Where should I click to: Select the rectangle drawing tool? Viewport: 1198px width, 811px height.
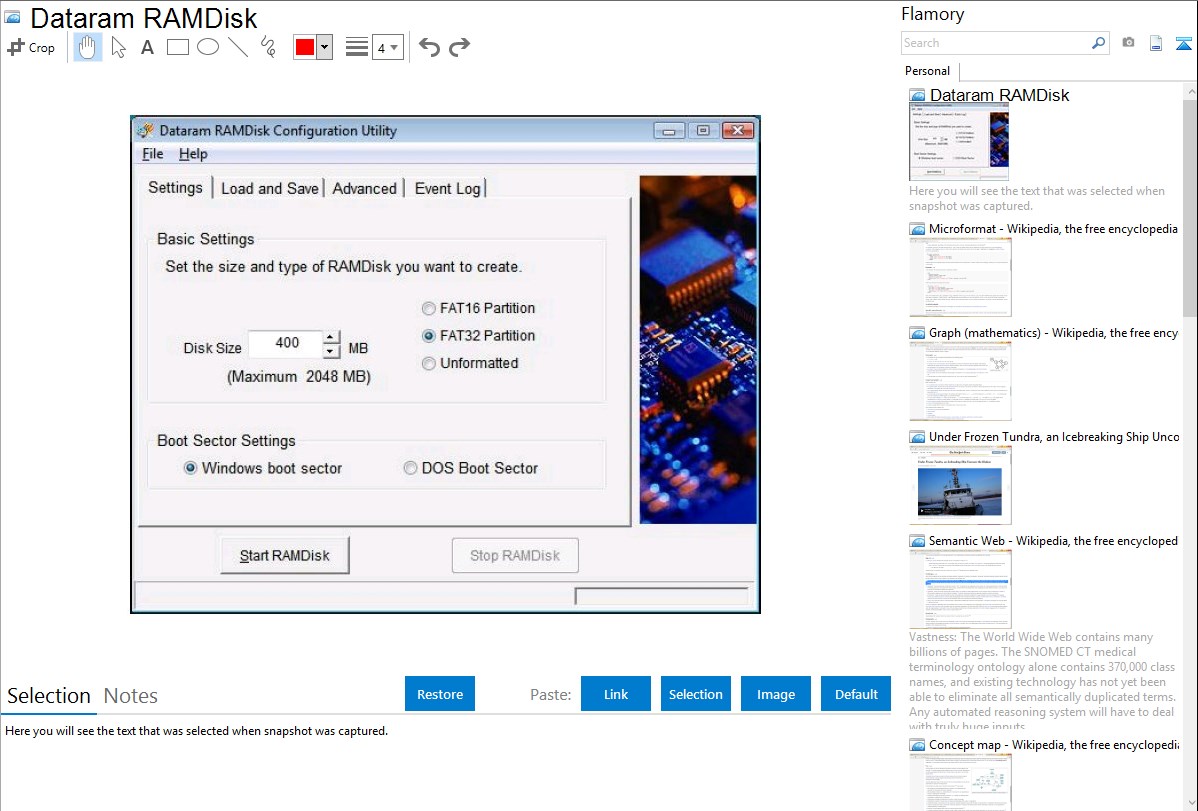[177, 47]
